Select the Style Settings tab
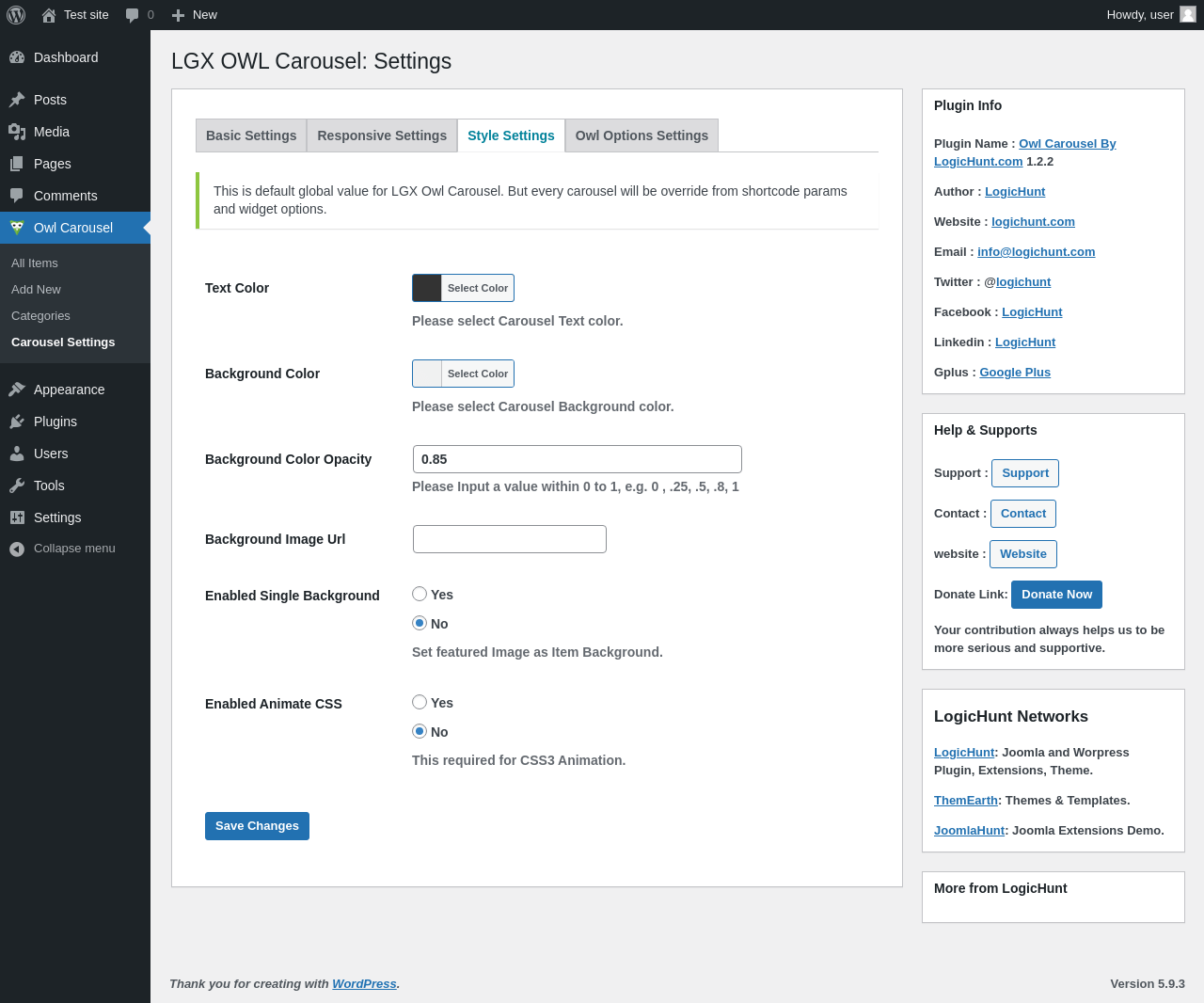Screen dimensions: 1204x1003 click(511, 135)
